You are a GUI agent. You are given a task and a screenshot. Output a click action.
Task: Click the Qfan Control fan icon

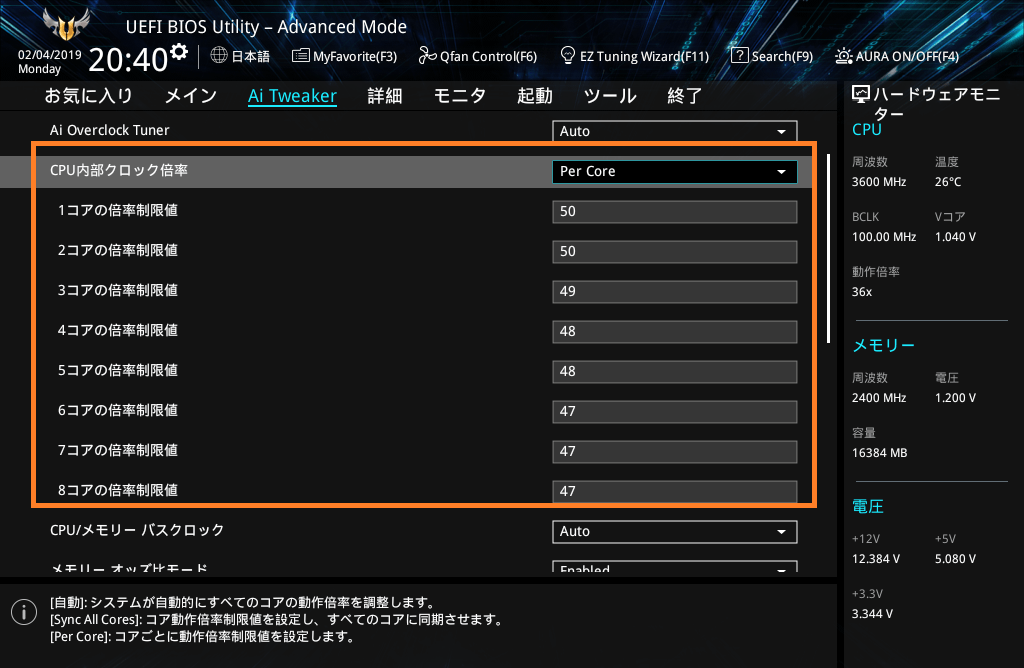pyautogui.click(x=427, y=56)
